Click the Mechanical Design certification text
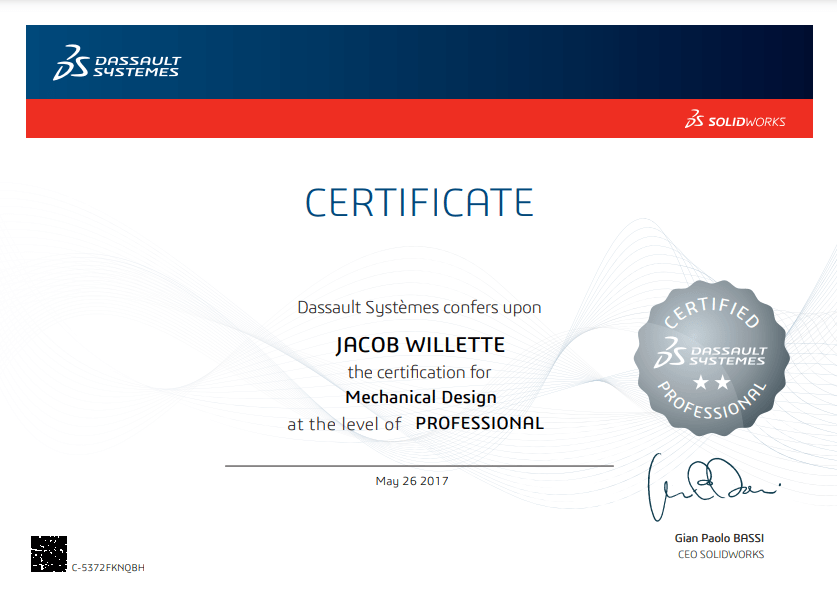This screenshot has width=837, height=590. point(420,397)
